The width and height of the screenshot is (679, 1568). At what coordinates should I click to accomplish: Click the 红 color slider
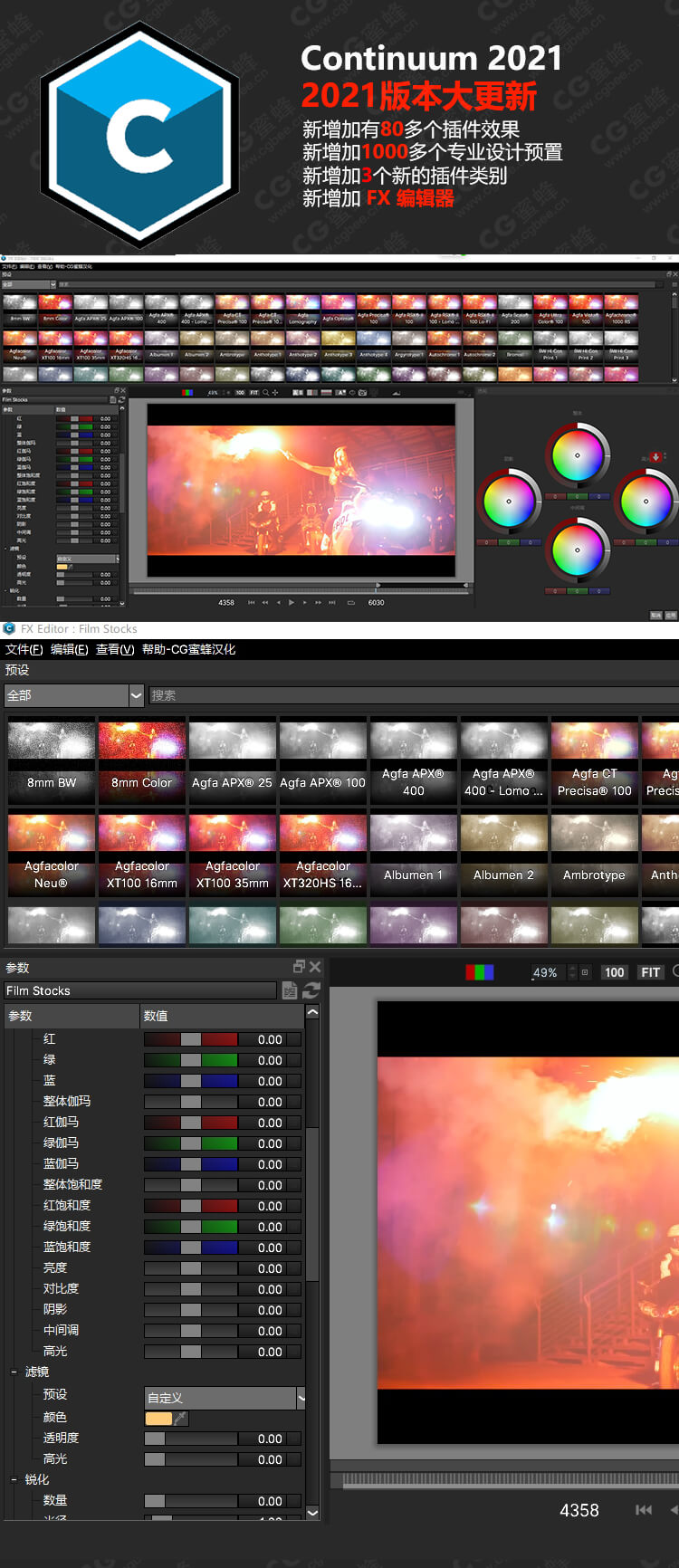[x=191, y=1039]
